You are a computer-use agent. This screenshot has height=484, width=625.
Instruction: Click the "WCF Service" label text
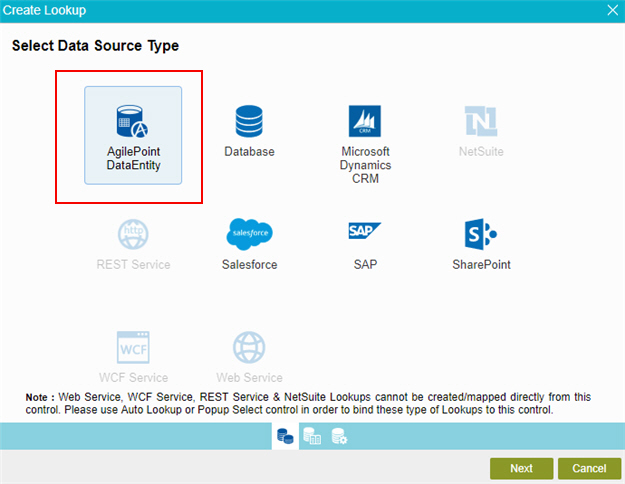tap(134, 377)
